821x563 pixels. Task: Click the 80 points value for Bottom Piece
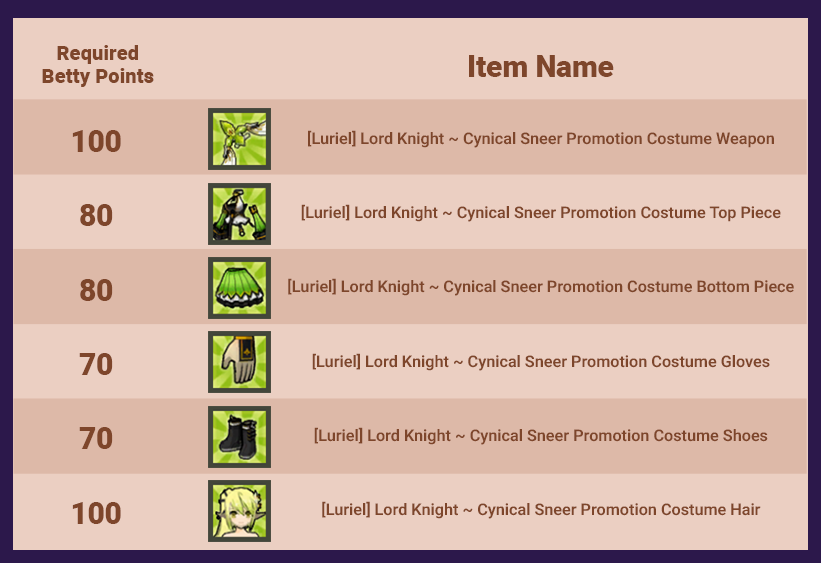pyautogui.click(x=96, y=290)
